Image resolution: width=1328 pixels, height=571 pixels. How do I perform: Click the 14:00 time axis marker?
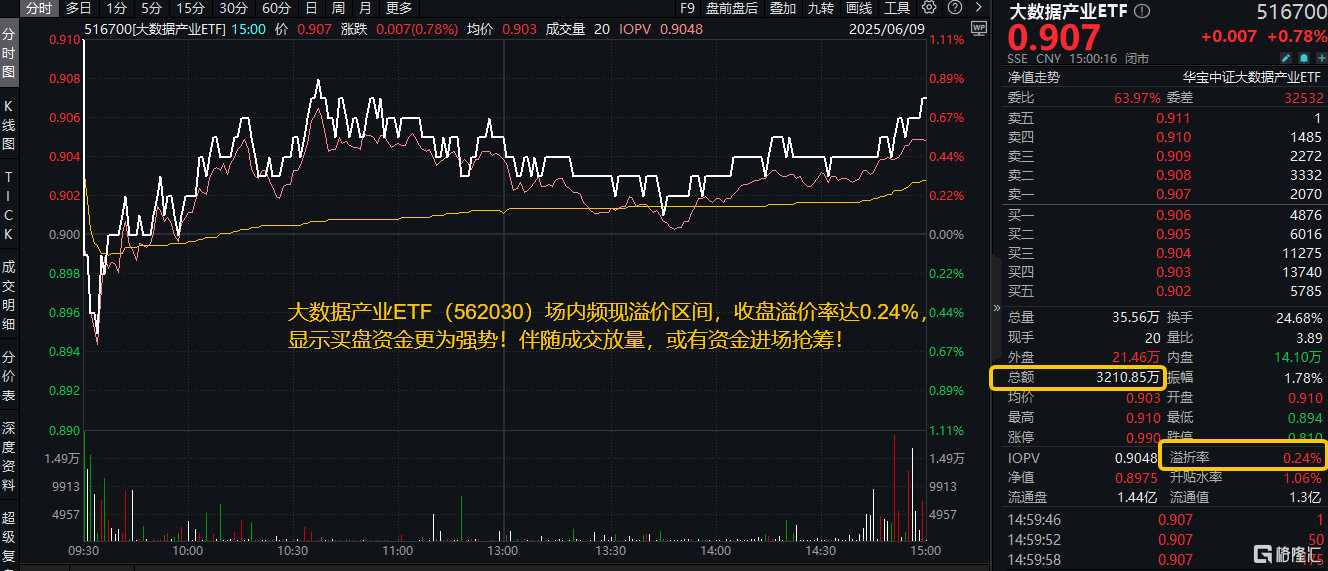(714, 550)
